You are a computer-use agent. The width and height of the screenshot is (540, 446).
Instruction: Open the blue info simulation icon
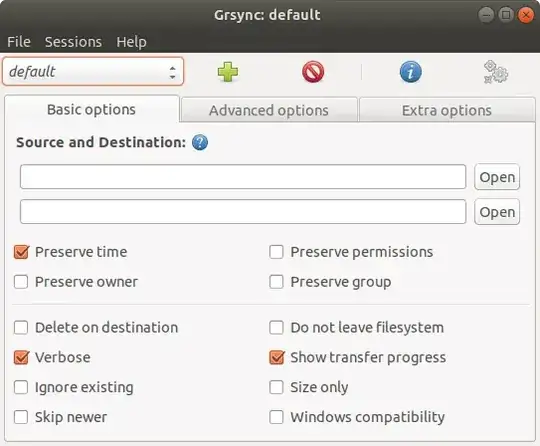(x=411, y=72)
